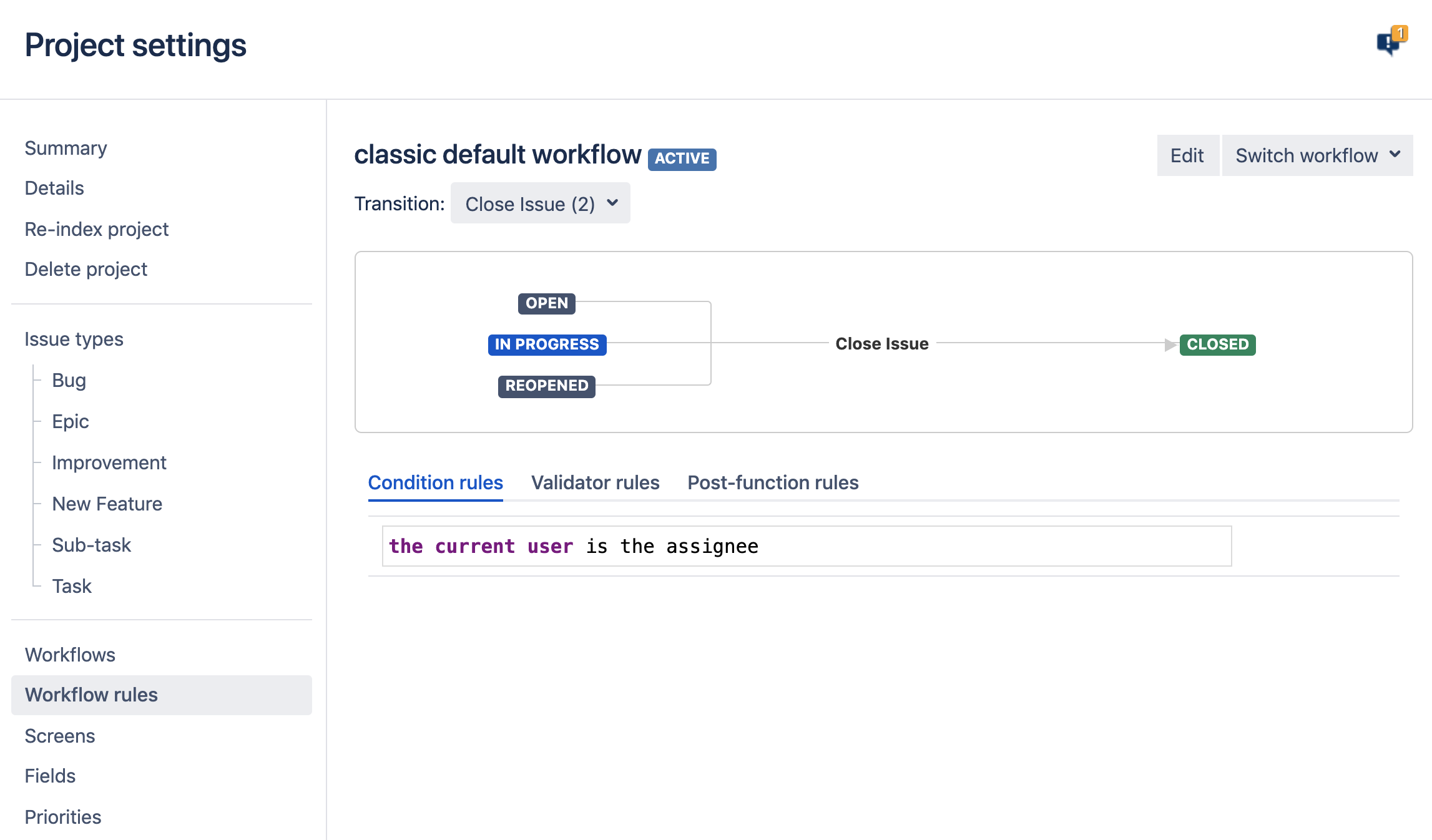Screen dimensions: 1432x840
Task: Open the Bug issue type
Action: click(69, 381)
